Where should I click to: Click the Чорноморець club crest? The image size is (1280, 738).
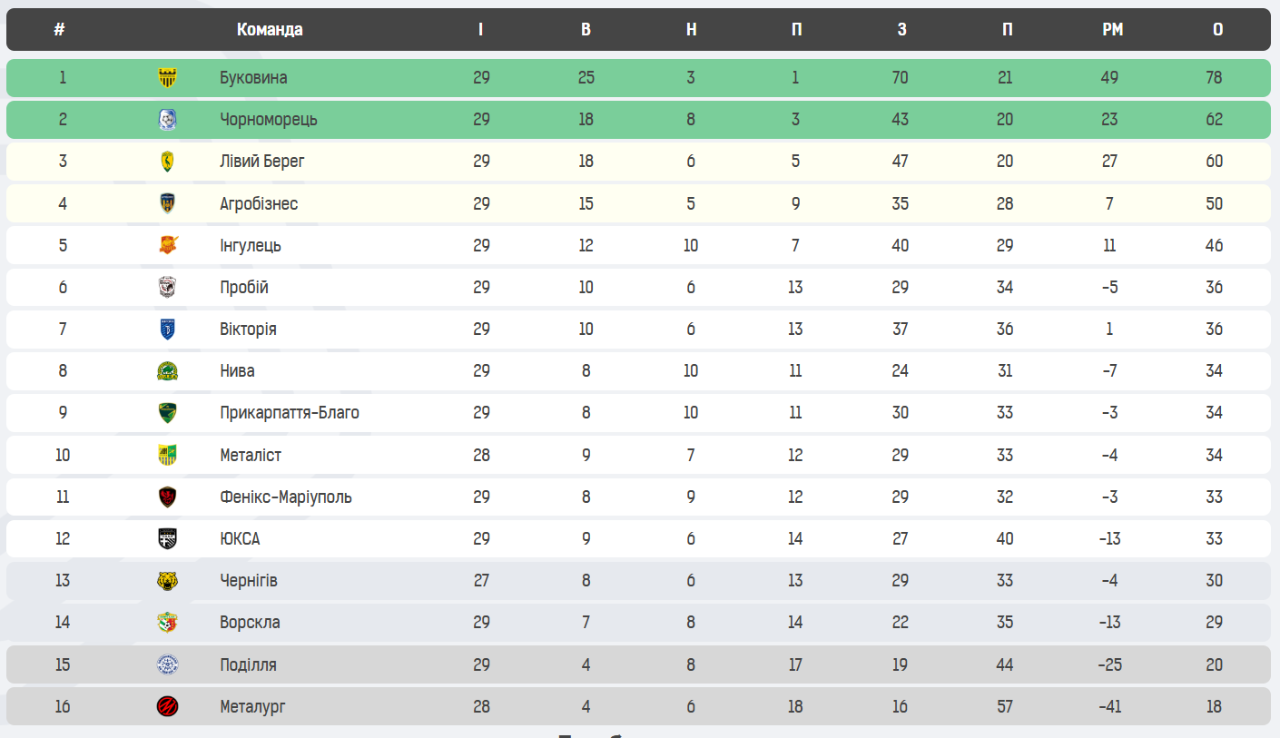167,120
